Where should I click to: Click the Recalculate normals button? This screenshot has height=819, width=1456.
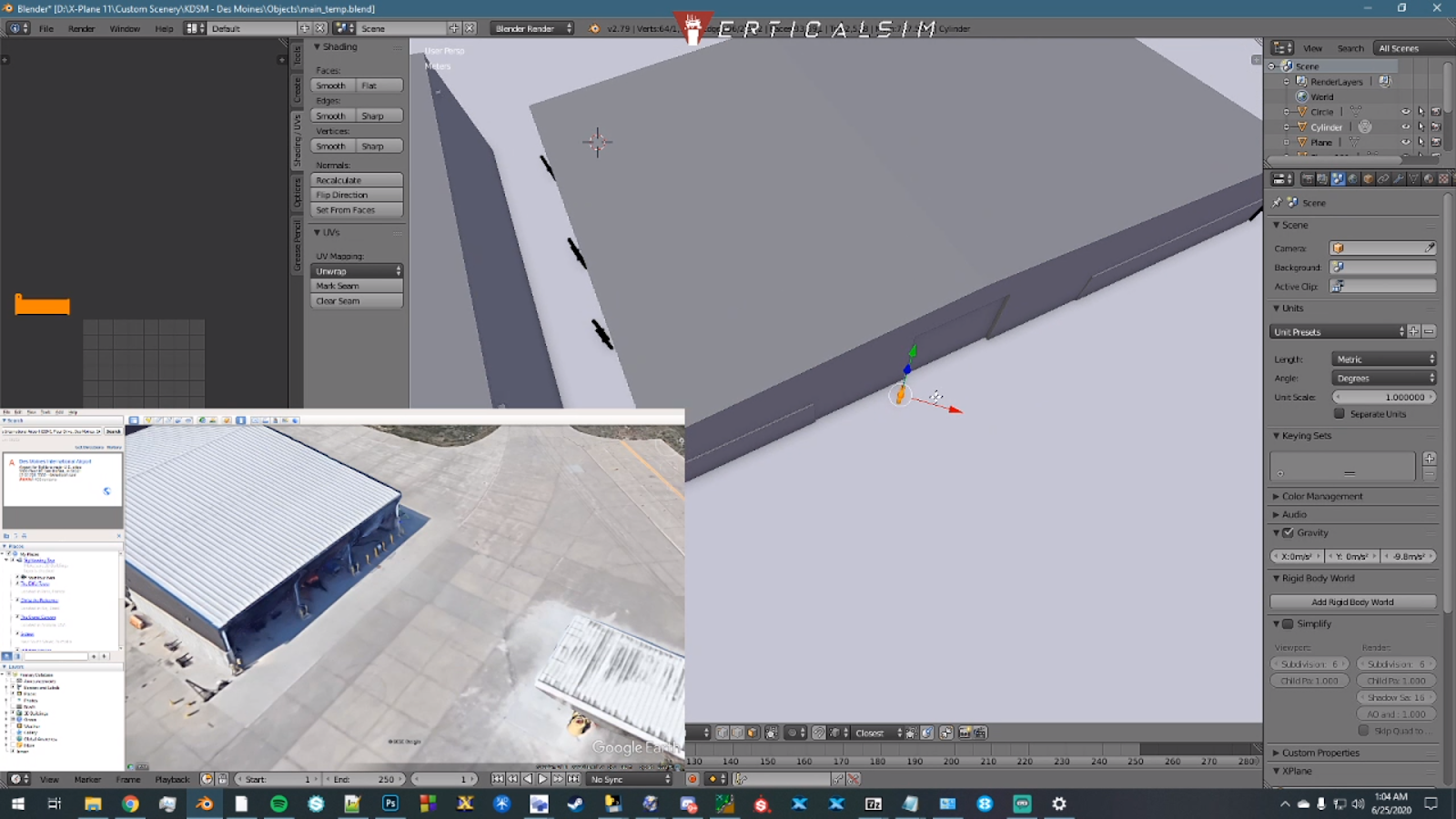[357, 180]
